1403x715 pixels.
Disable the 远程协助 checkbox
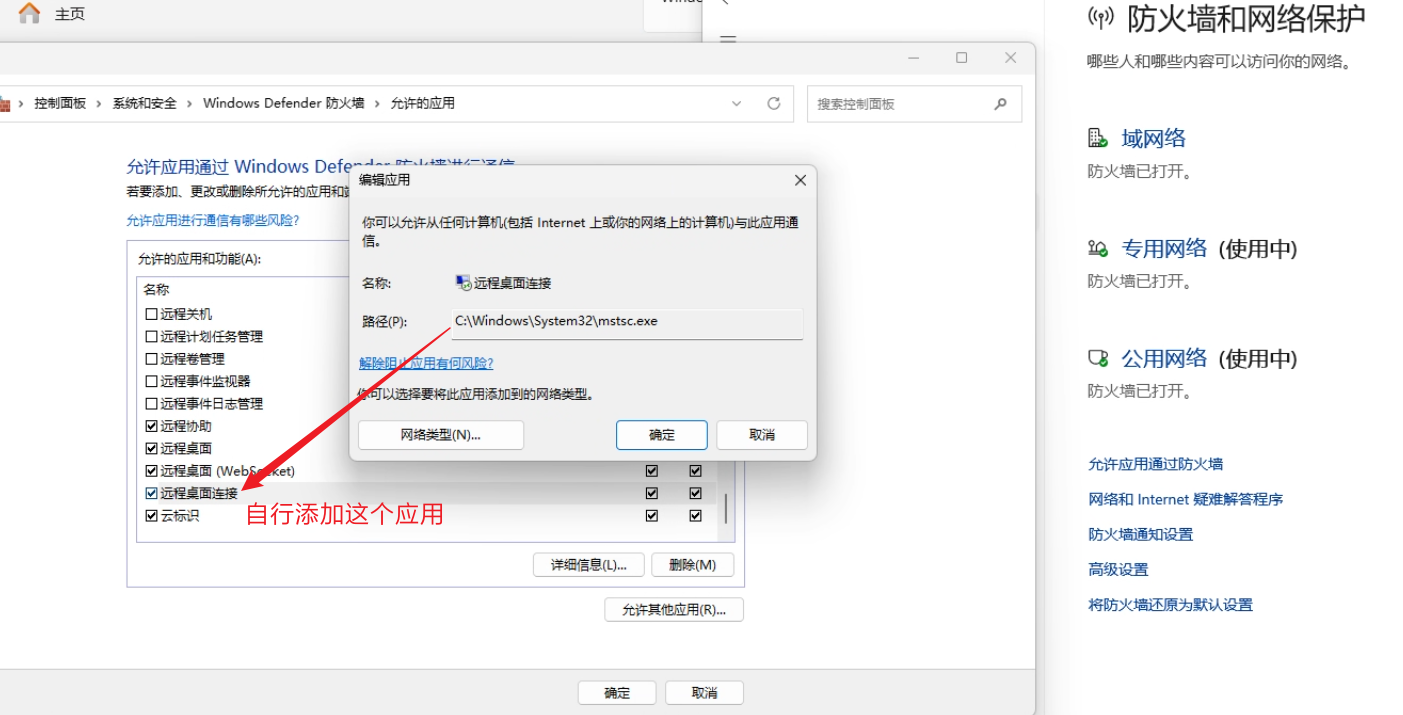pyautogui.click(x=151, y=425)
